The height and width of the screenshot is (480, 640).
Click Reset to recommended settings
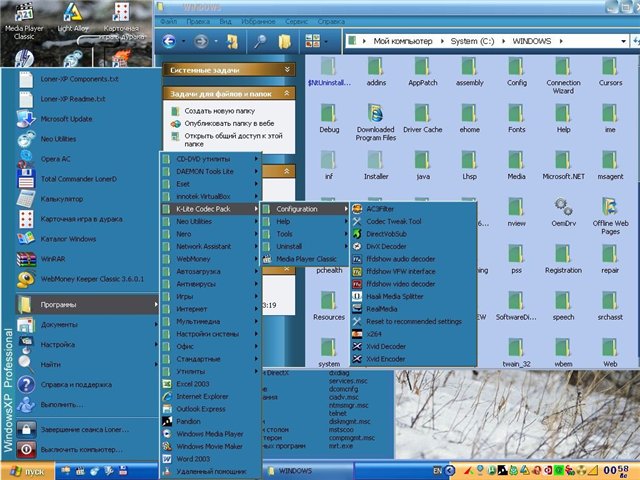tap(413, 322)
